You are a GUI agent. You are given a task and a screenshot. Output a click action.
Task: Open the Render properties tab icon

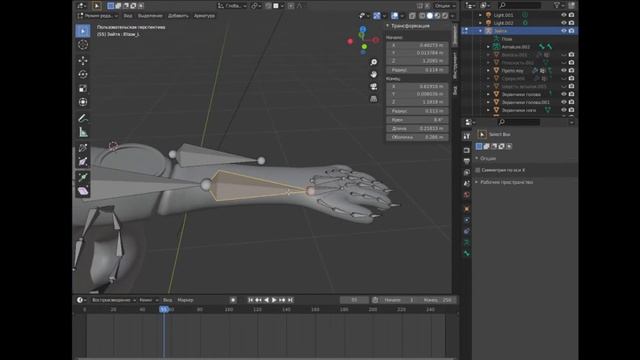[467, 151]
